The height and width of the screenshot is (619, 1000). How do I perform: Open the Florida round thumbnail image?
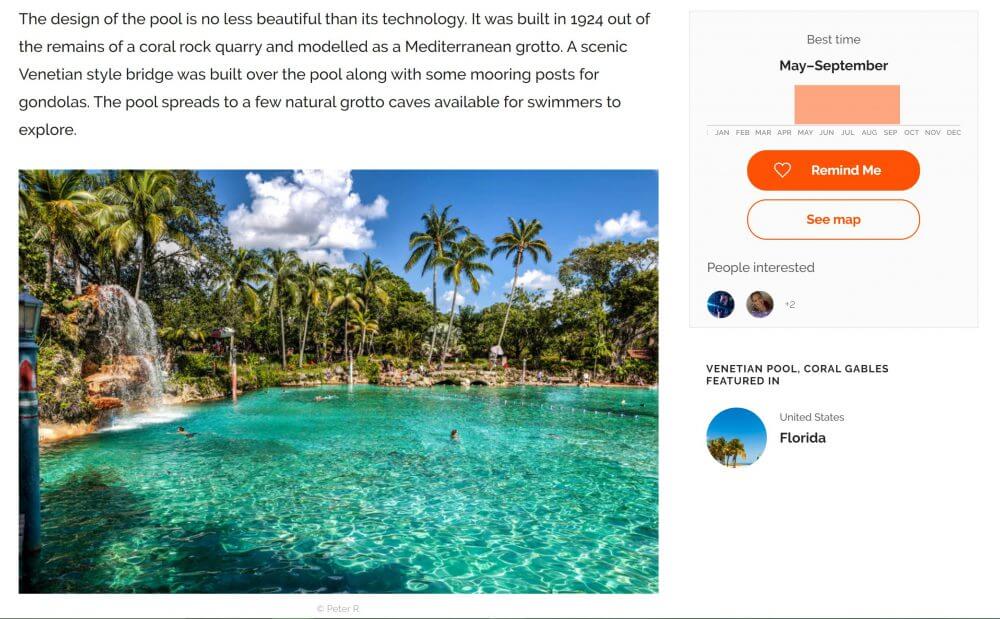pyautogui.click(x=736, y=437)
